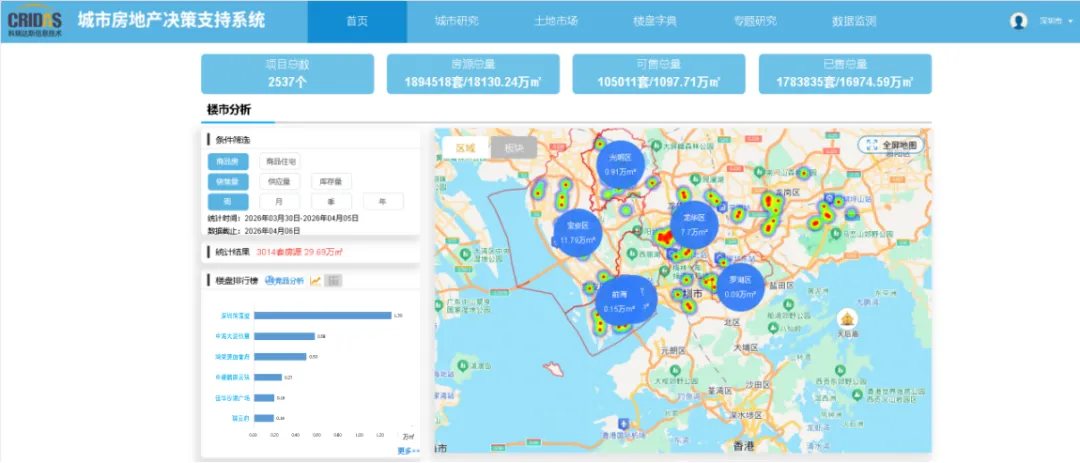The height and width of the screenshot is (463, 1080).
Task: Click the 天后庙 landmark icon on map
Action: 847,320
